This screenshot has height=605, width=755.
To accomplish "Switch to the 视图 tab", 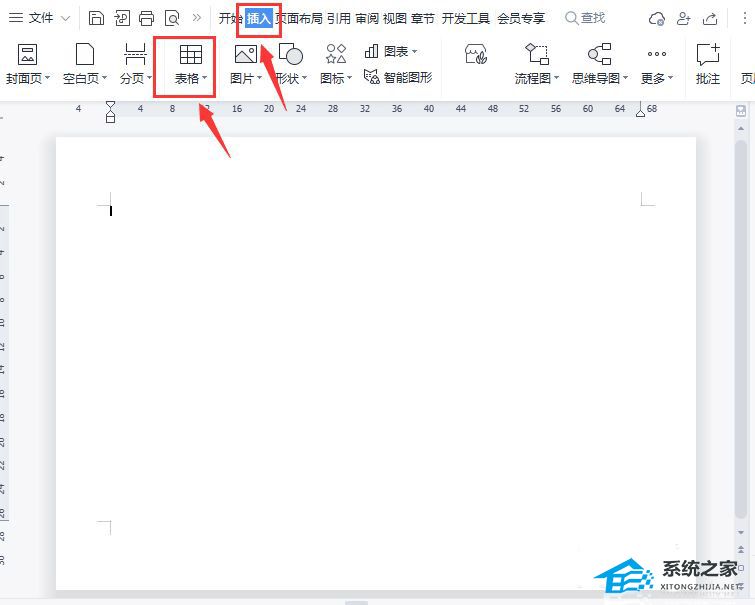I will pos(395,18).
